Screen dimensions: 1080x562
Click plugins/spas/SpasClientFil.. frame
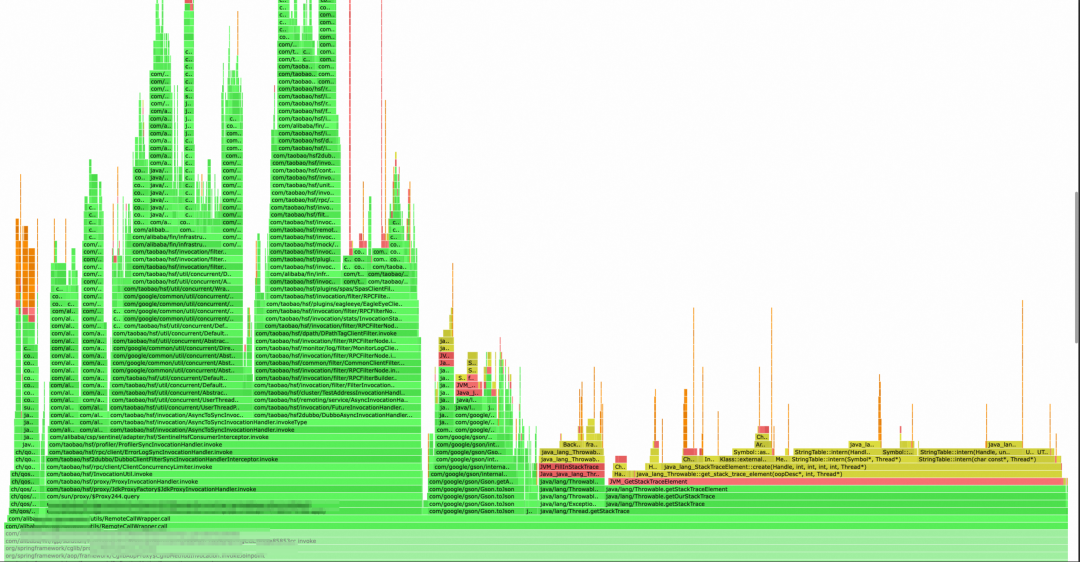coord(342,289)
